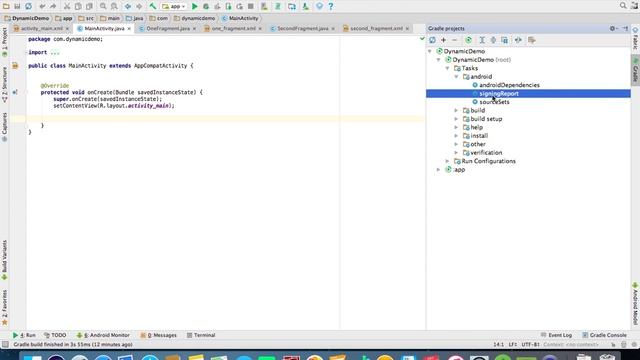This screenshot has height=360, width=640.
Task: Click the src breadcrumb folder
Action: click(86, 18)
